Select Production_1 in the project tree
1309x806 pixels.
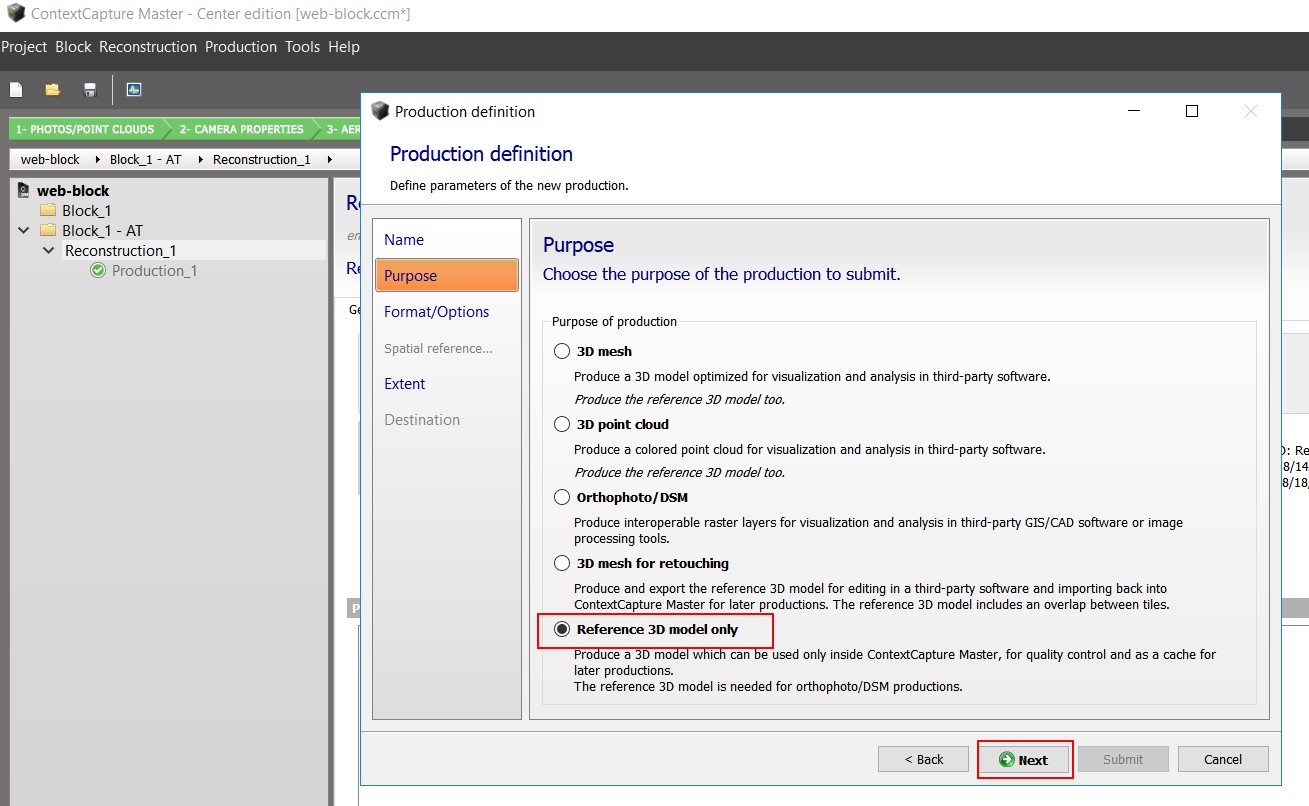point(154,270)
